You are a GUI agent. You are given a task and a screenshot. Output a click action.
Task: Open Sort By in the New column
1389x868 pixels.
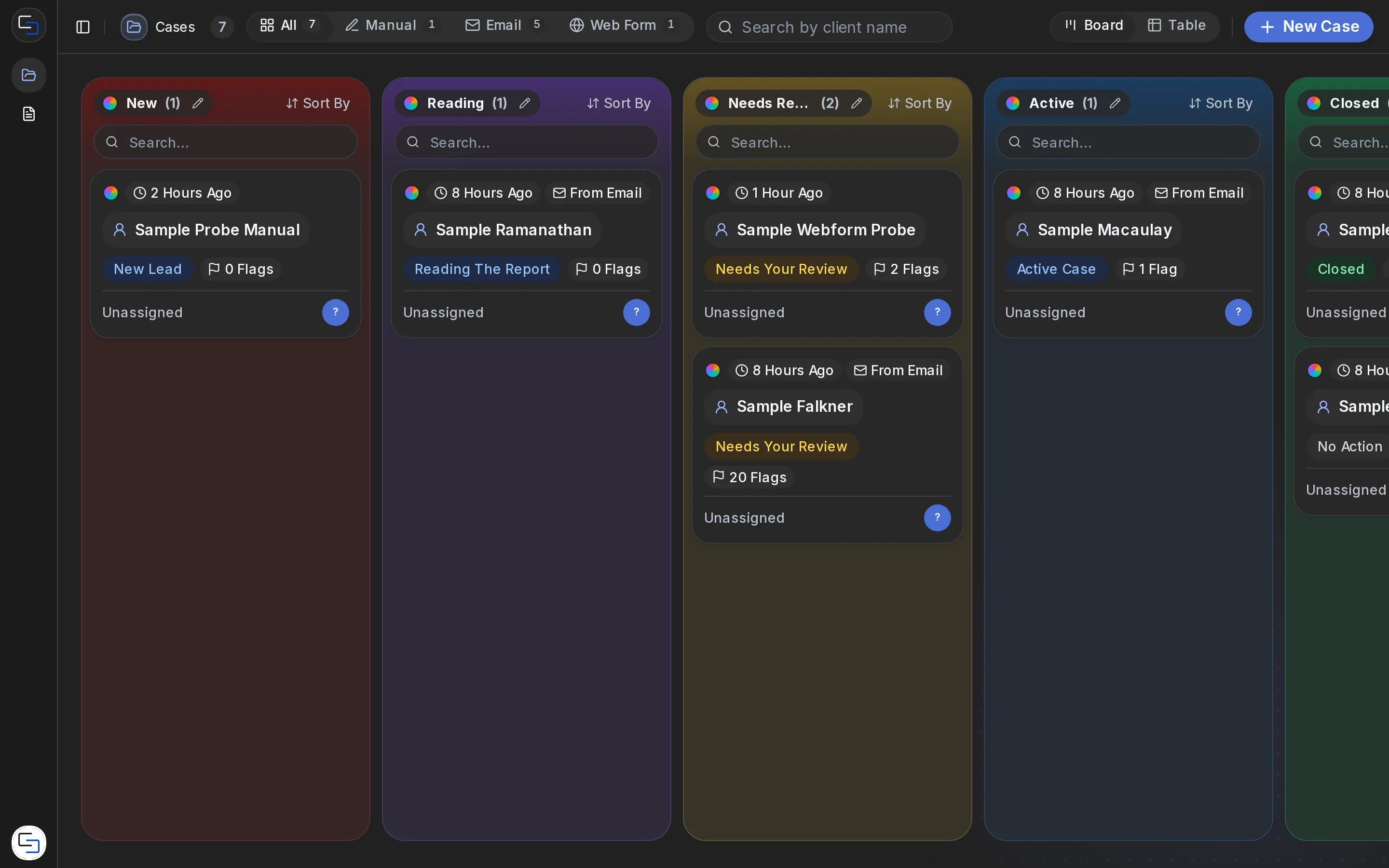[318, 103]
